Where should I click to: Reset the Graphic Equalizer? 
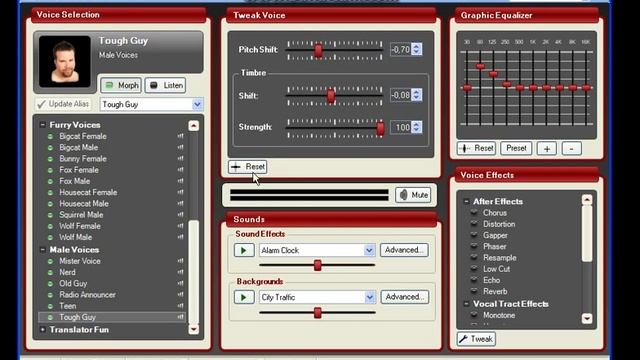476,148
